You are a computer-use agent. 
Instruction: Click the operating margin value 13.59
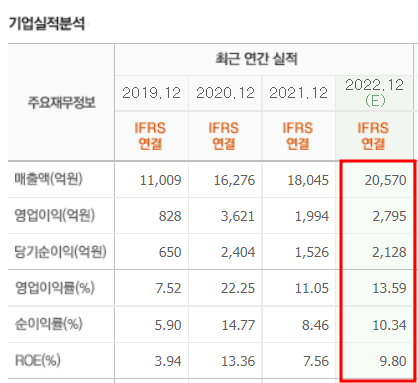(389, 288)
